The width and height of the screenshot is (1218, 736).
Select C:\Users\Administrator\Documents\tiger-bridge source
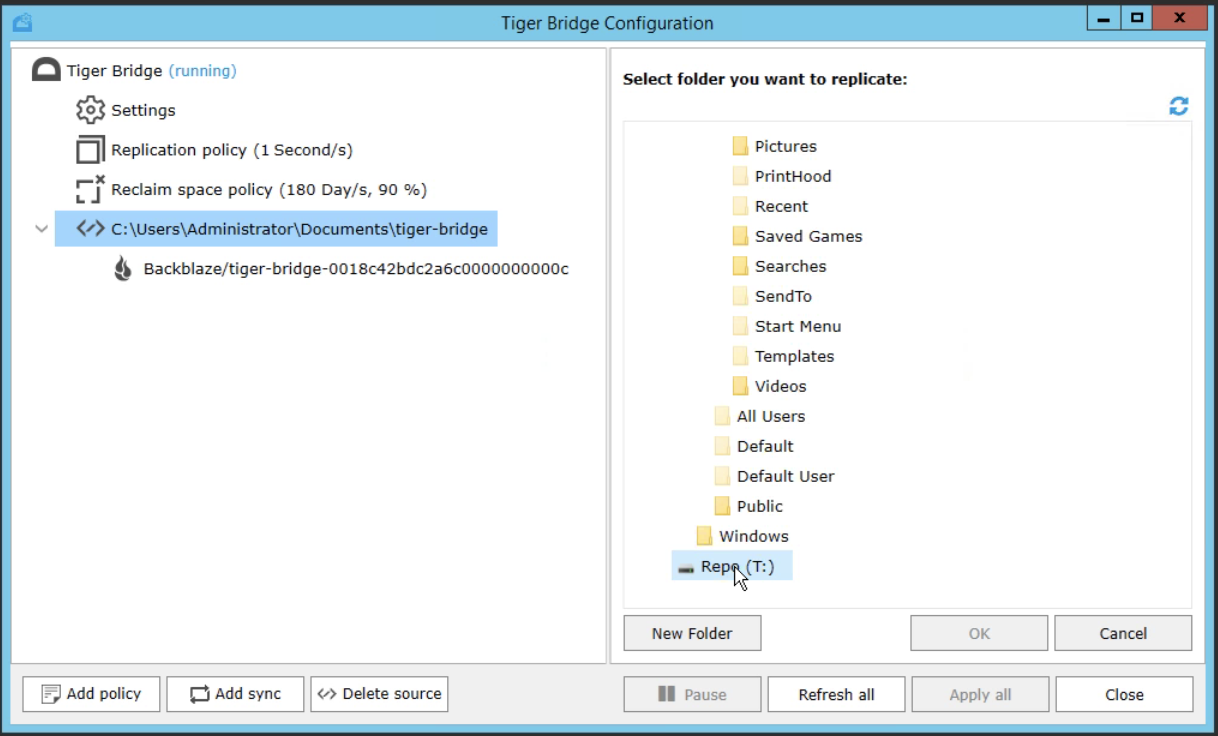pyautogui.click(x=299, y=229)
